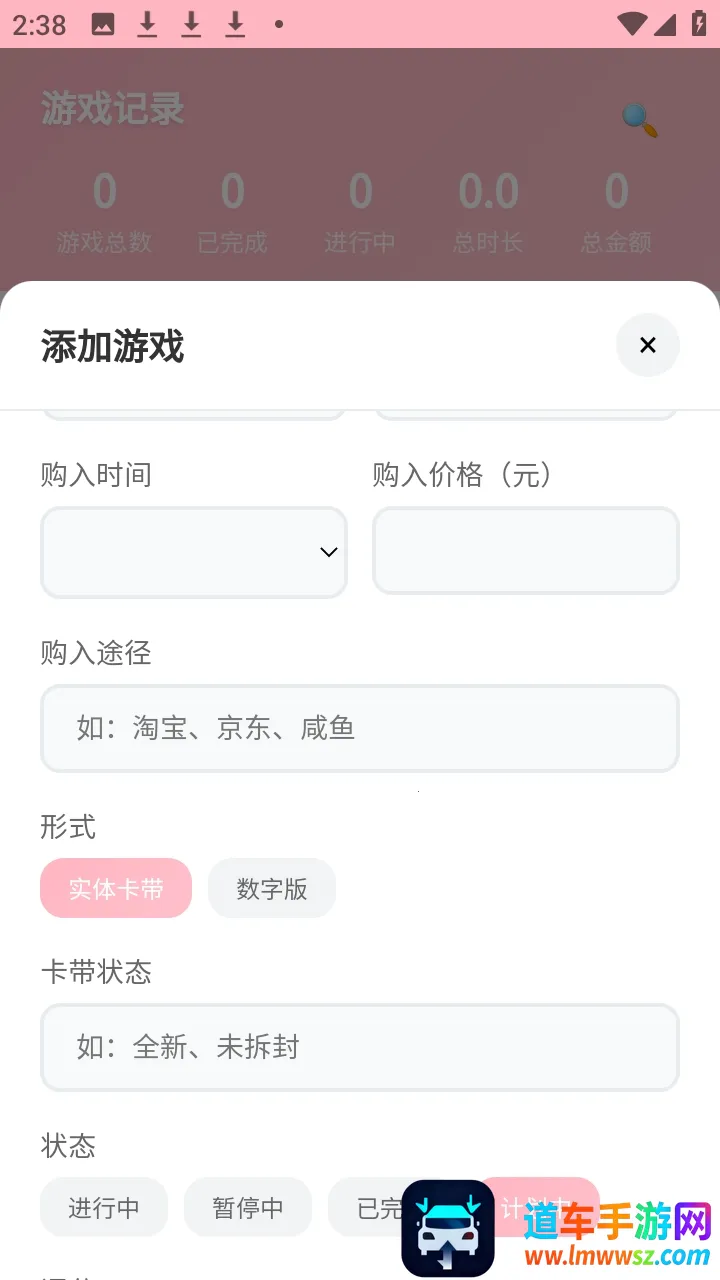720x1280 pixels.
Task: Open the 购入时间 dropdown
Action: click(x=194, y=552)
